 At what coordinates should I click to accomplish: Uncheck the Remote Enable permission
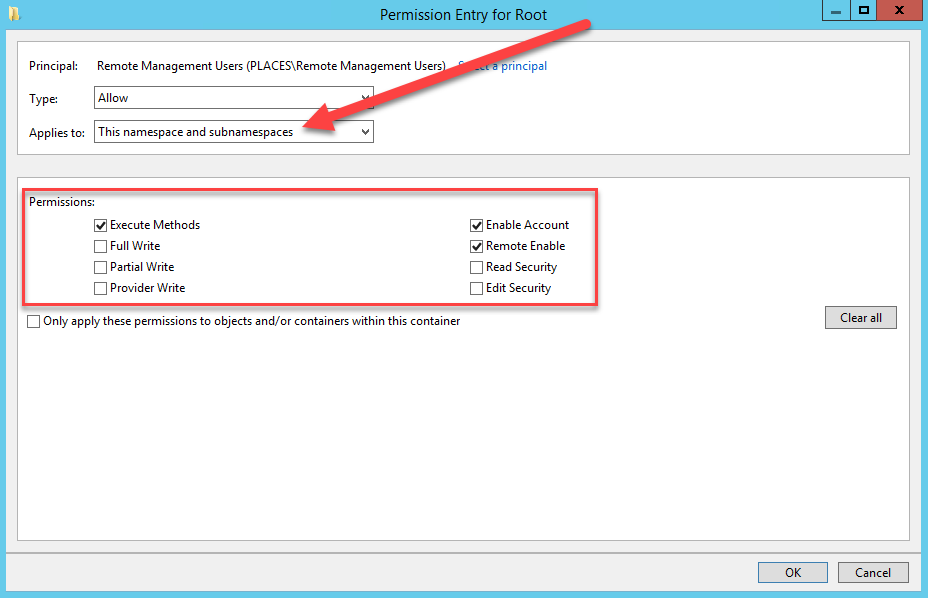pyautogui.click(x=477, y=245)
